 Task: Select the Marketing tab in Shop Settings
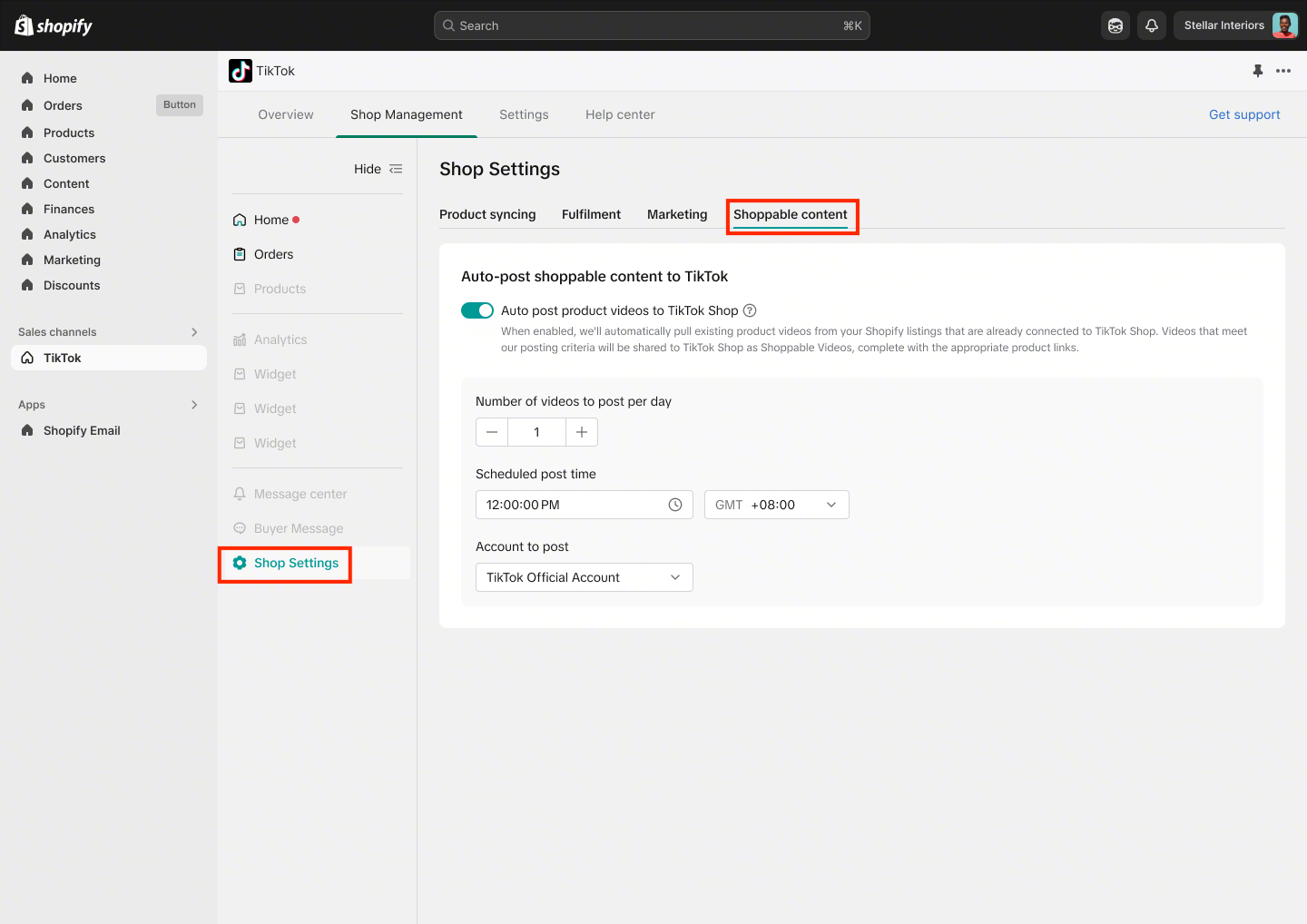tap(677, 214)
